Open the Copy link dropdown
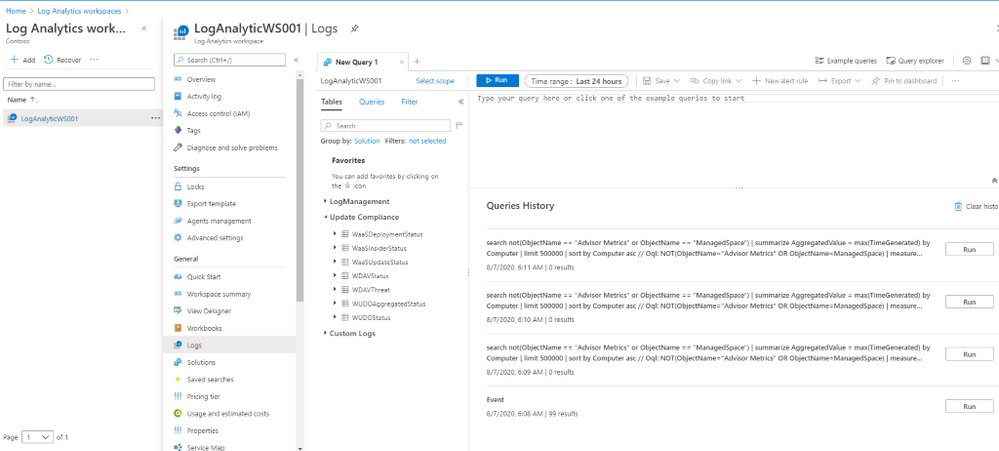Image resolution: width=999 pixels, height=451 pixels. point(717,81)
